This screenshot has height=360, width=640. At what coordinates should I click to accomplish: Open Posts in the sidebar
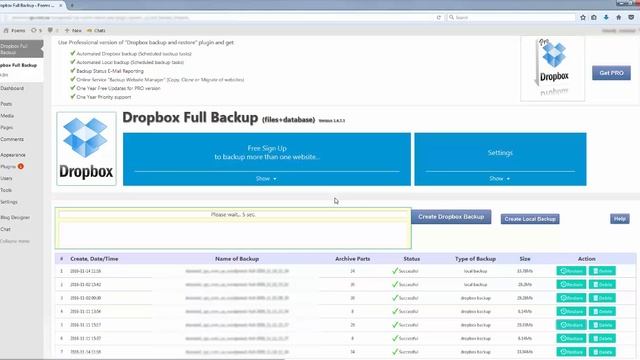coord(6,104)
